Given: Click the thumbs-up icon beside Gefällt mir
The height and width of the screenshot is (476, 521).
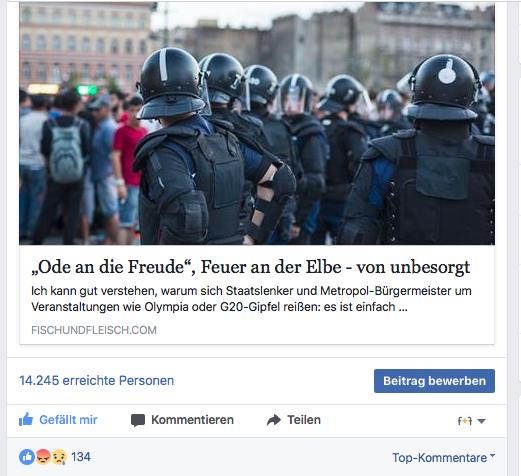Looking at the screenshot, I should pyautogui.click(x=26, y=419).
